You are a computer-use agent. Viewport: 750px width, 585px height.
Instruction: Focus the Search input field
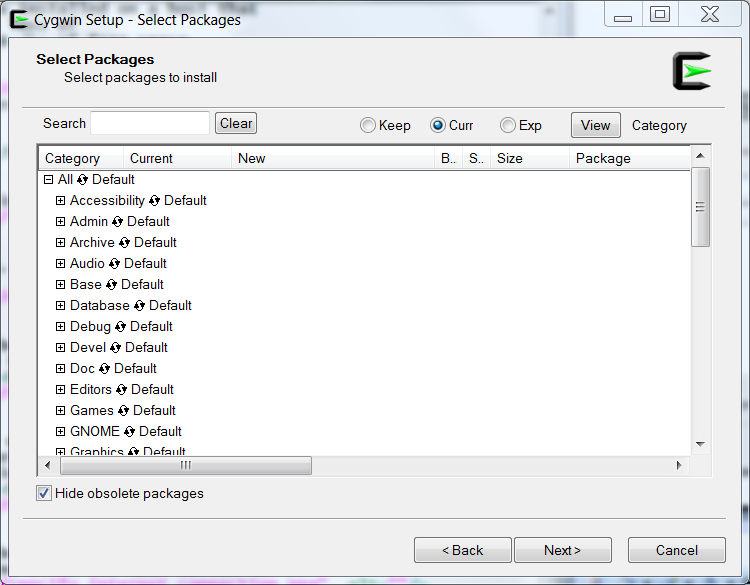point(150,123)
